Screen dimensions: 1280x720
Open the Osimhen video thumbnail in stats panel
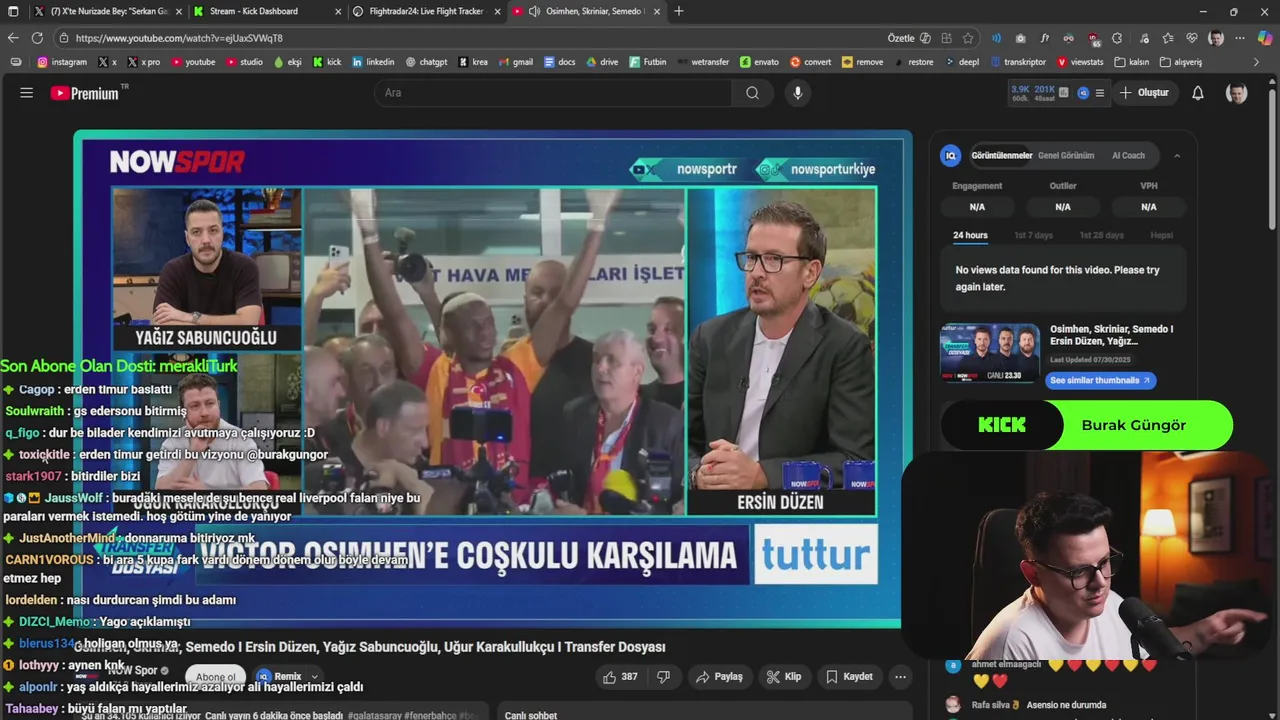pyautogui.click(x=989, y=353)
